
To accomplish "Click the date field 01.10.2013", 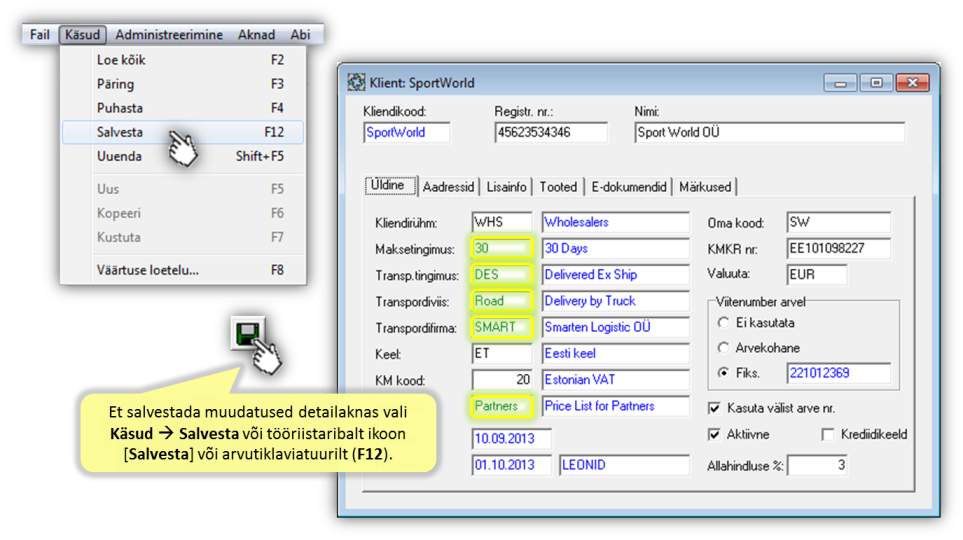I will 512,465.
